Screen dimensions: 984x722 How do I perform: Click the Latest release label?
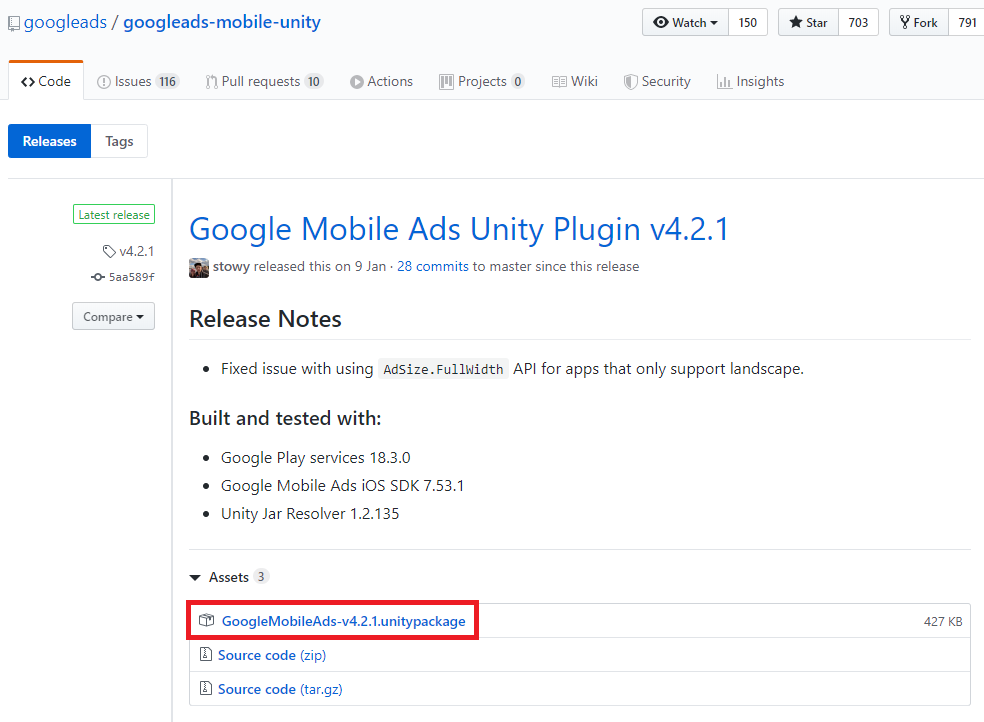pyautogui.click(x=114, y=215)
